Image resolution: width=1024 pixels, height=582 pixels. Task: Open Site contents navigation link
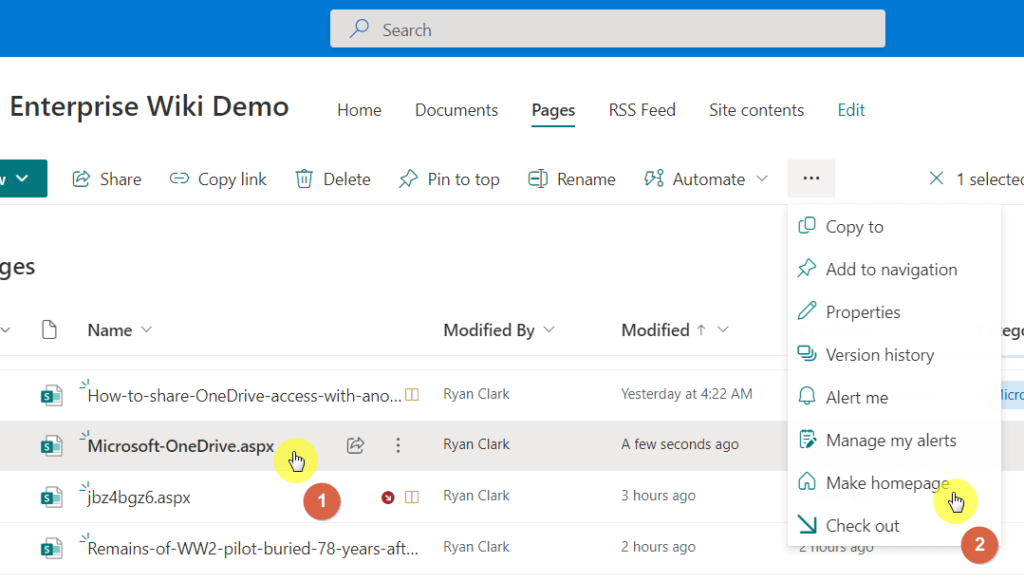pos(756,110)
